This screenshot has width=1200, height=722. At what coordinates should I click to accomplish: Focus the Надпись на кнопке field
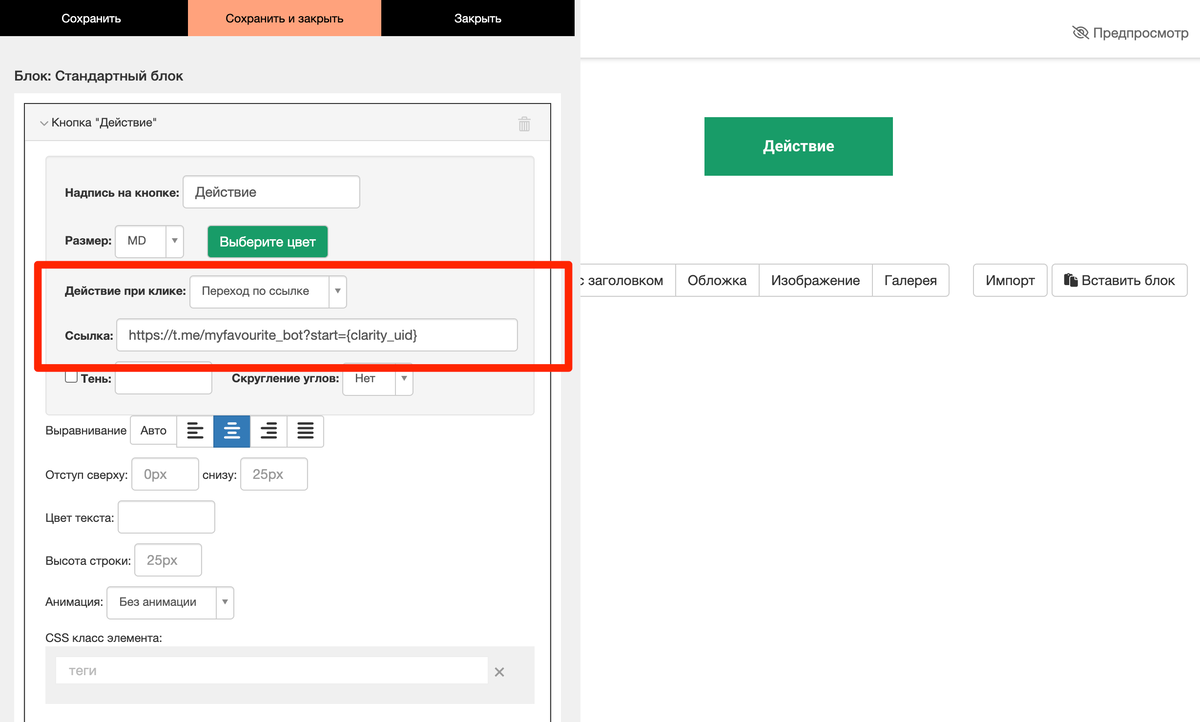271,192
